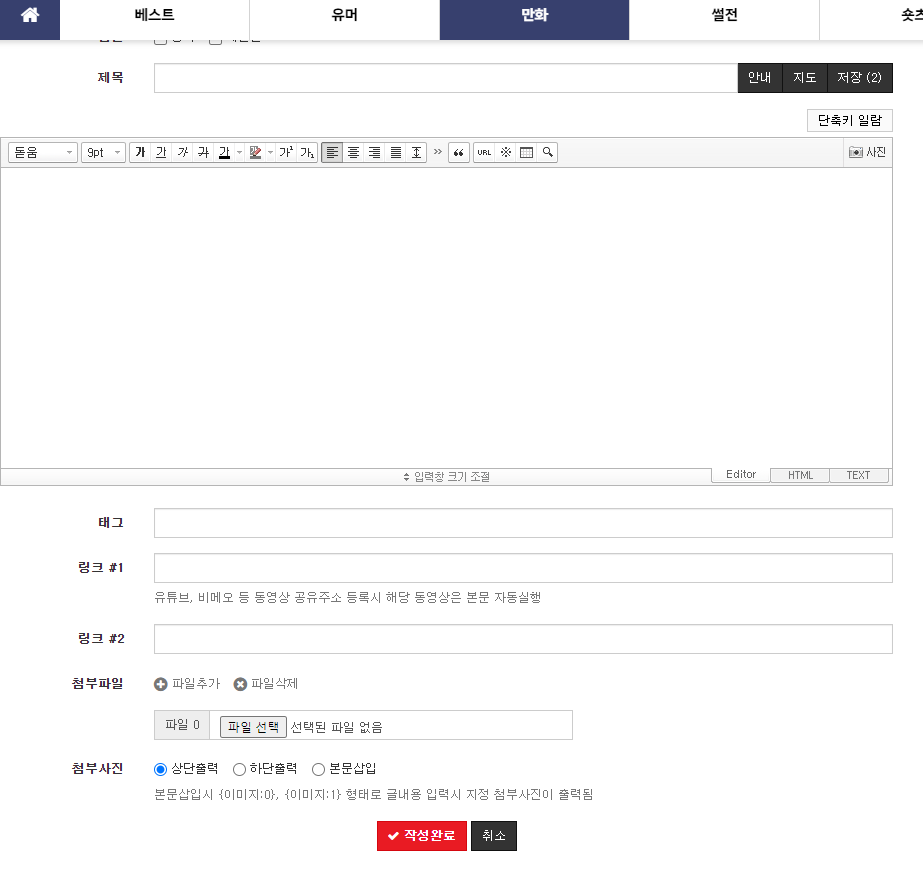
Task: Open the 돋움 font family dropdown
Action: click(43, 152)
